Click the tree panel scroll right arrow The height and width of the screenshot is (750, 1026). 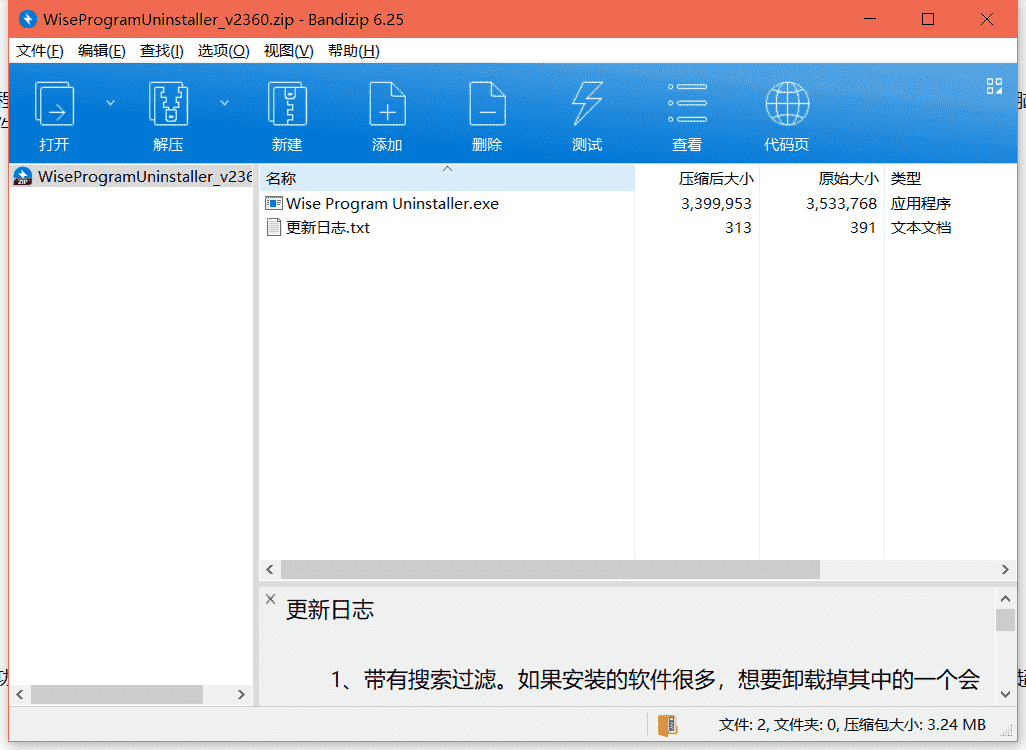click(241, 694)
